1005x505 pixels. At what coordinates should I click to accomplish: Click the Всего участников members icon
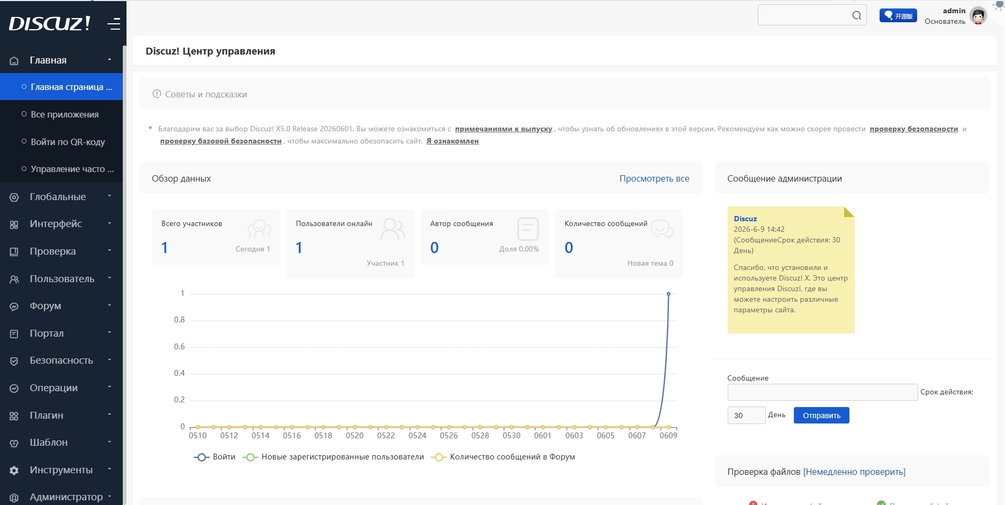click(x=259, y=229)
